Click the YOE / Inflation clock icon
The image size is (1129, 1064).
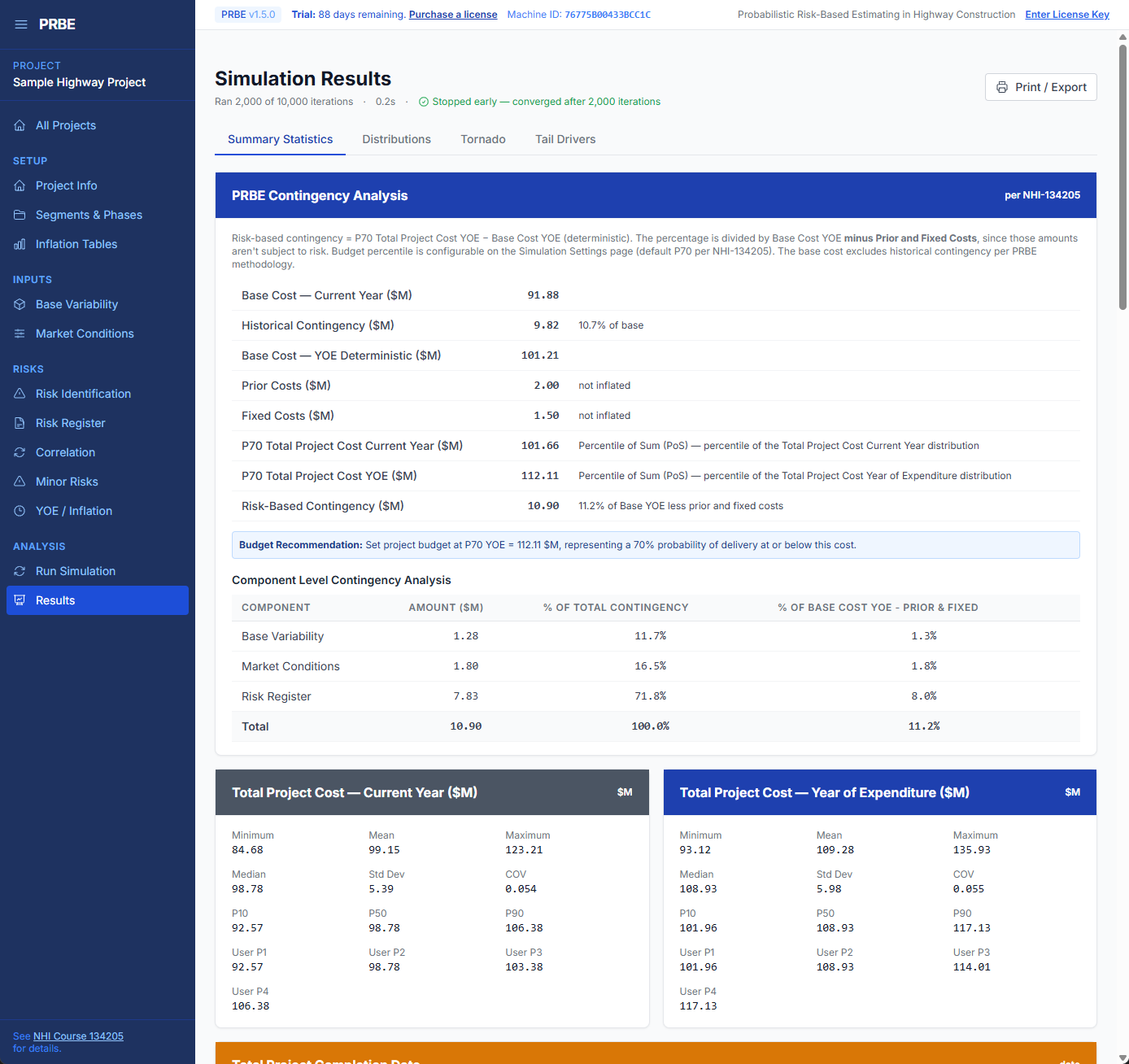pos(20,511)
